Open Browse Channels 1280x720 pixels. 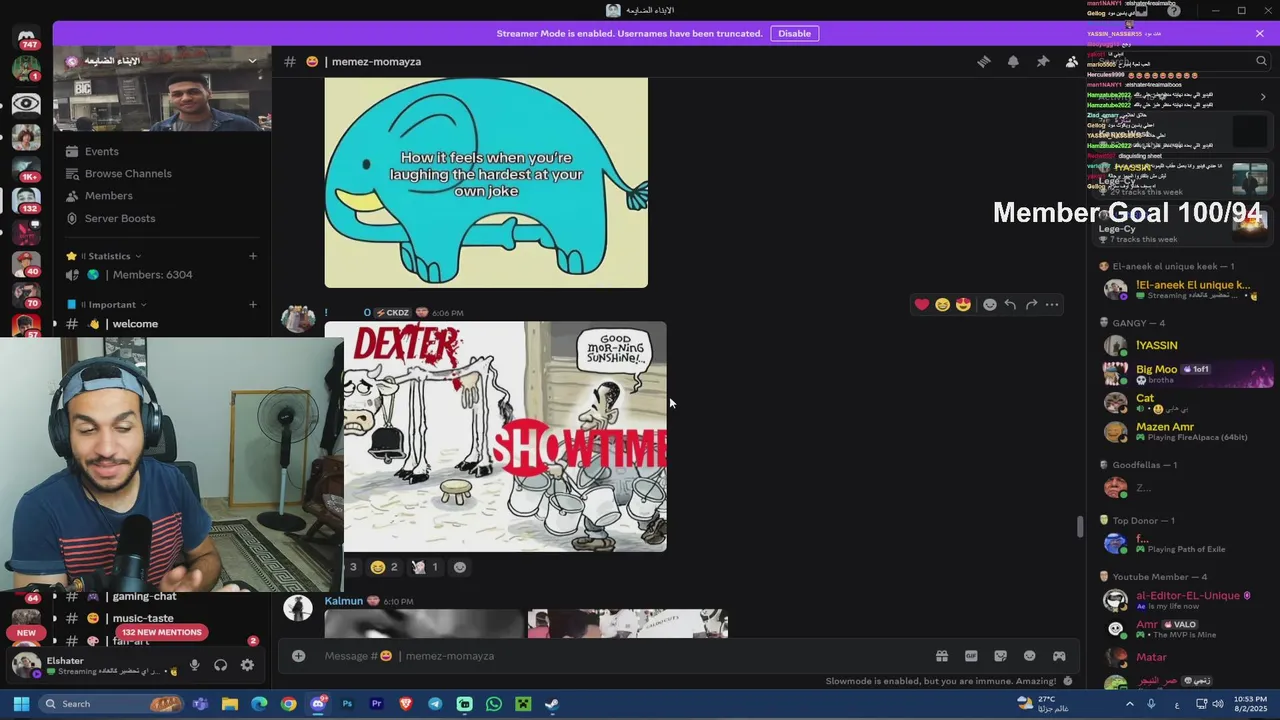128,173
